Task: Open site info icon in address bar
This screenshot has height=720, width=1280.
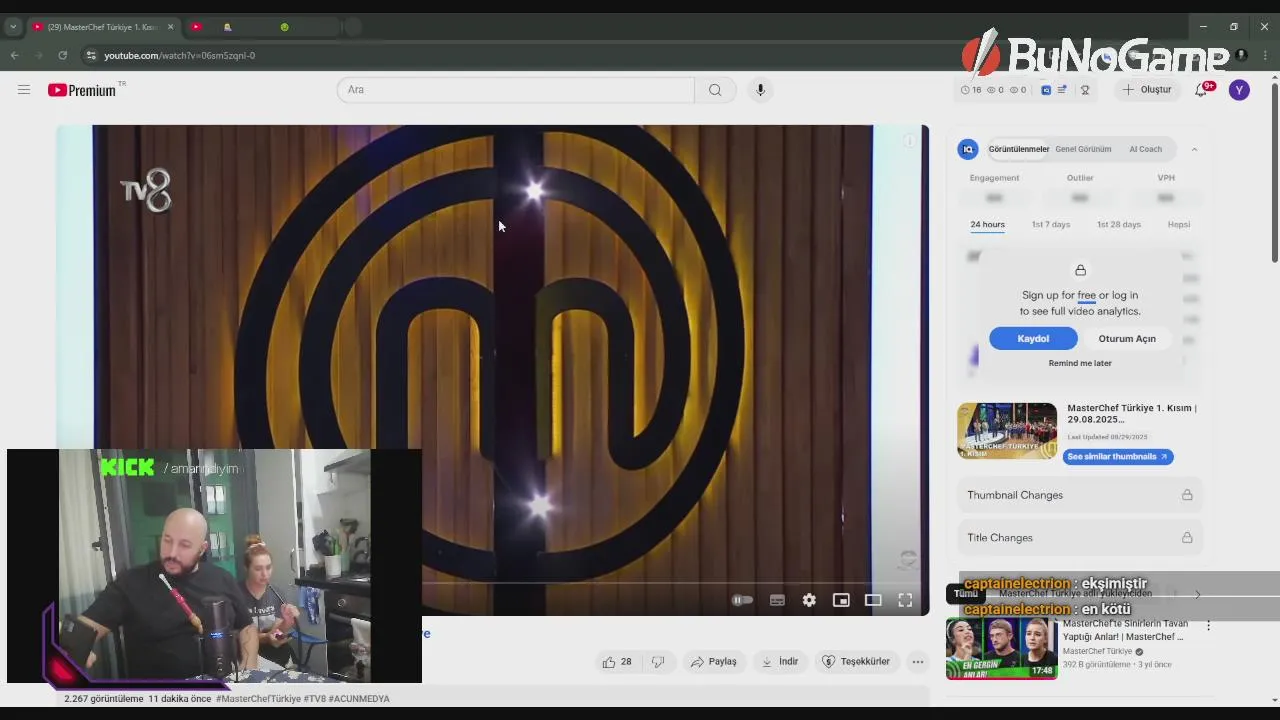Action: (91, 55)
